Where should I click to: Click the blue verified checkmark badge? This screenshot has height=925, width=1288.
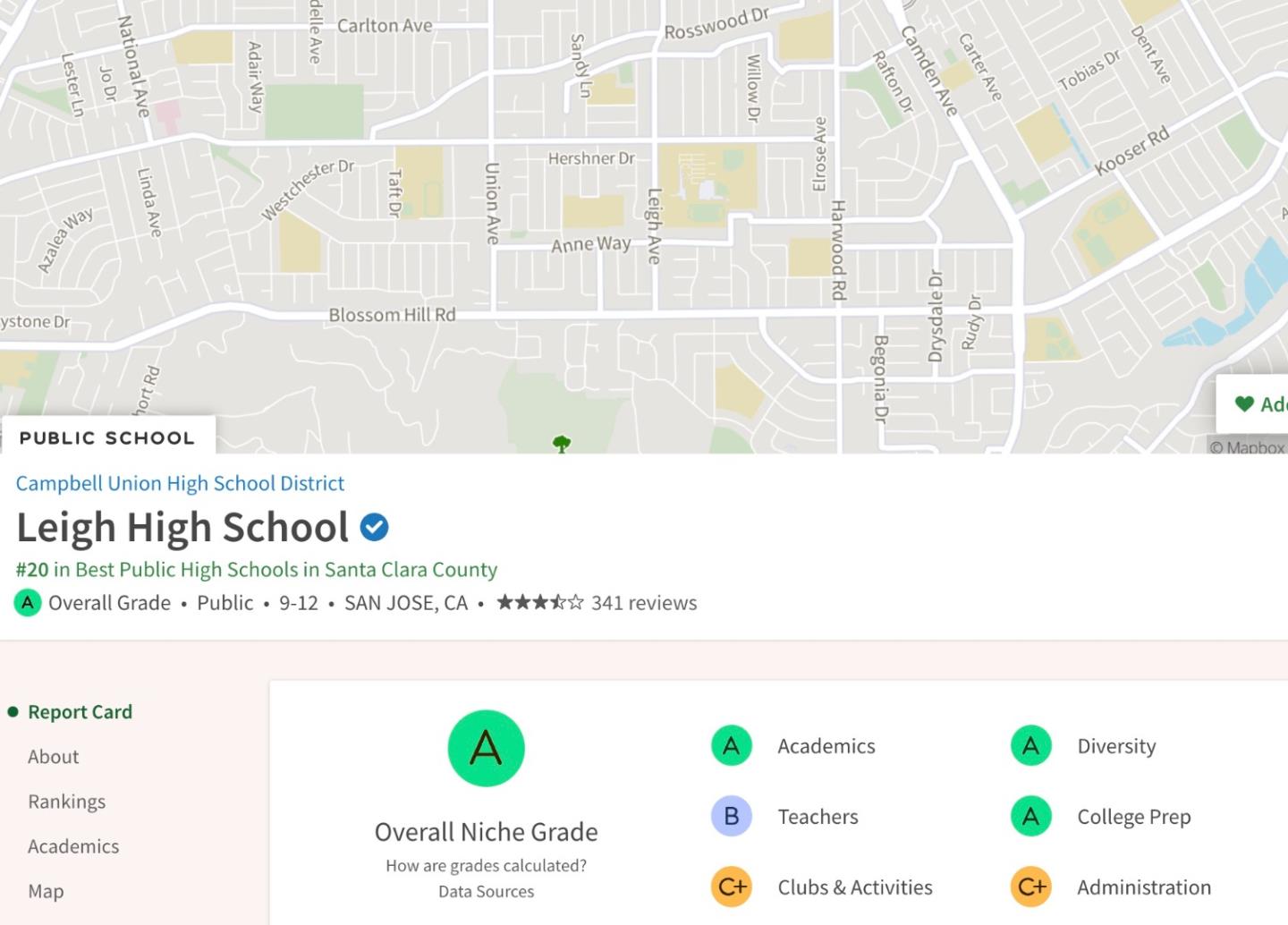(374, 528)
